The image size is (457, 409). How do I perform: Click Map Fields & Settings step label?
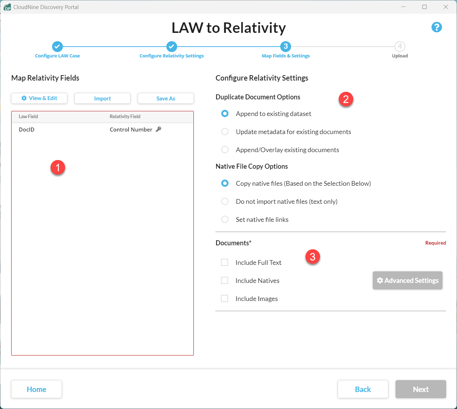(x=286, y=56)
